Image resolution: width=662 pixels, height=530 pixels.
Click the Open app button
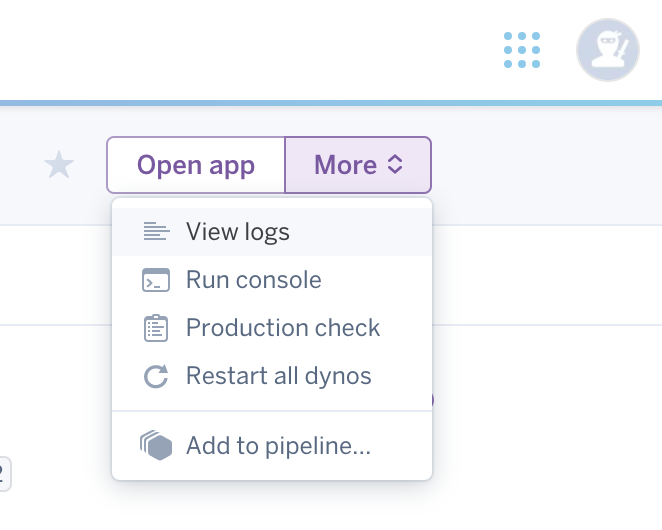[x=196, y=165]
